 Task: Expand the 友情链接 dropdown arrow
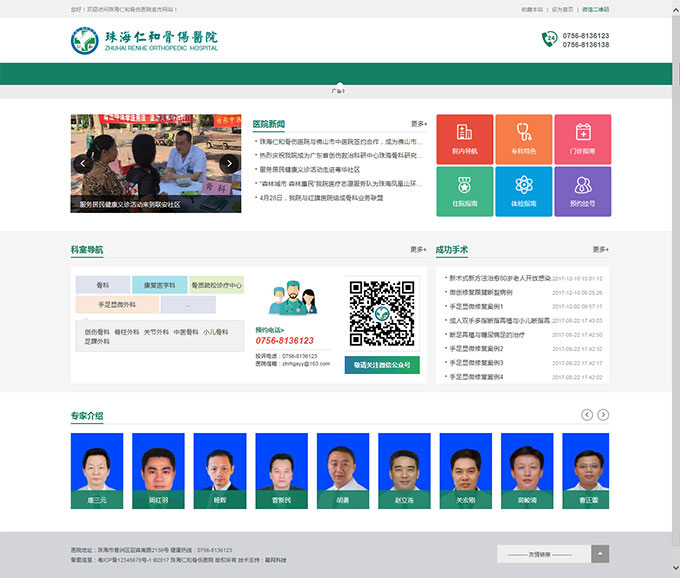pos(600,554)
